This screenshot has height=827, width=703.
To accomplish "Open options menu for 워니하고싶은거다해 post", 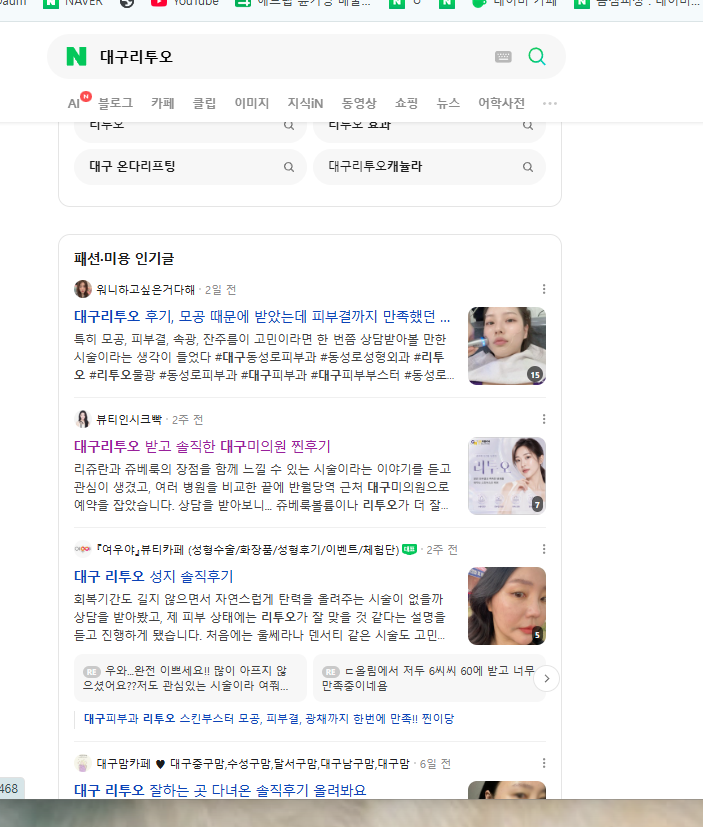I will [544, 289].
